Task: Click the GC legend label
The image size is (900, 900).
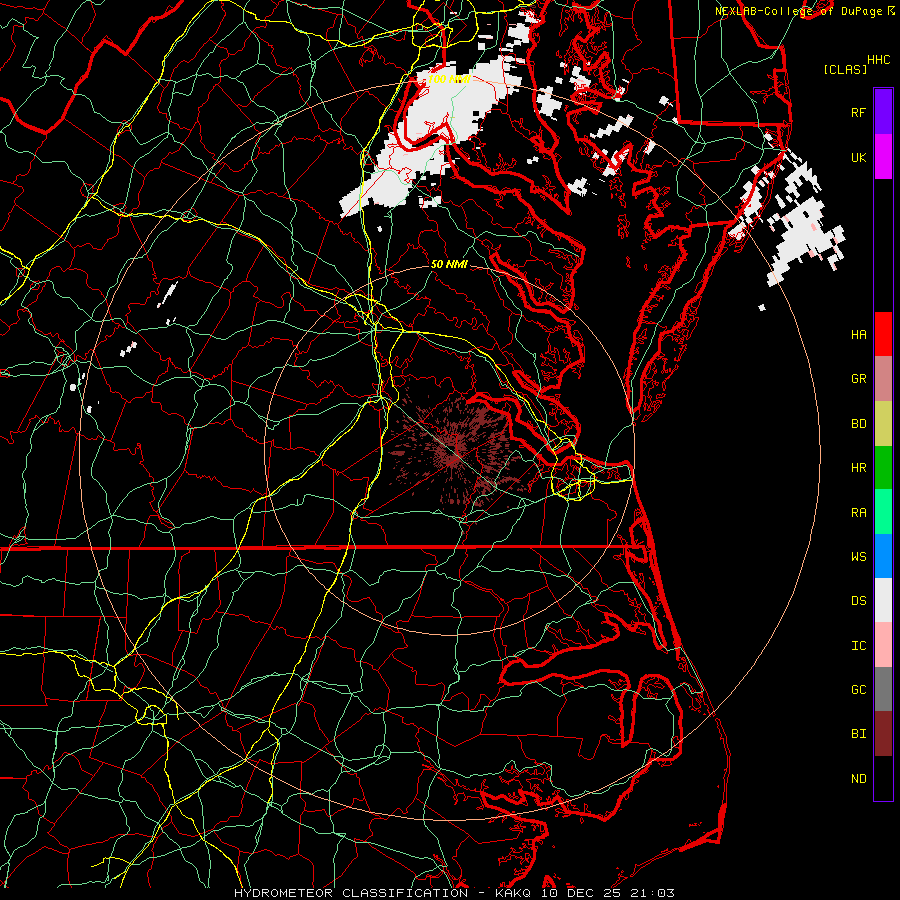Action: (x=858, y=689)
